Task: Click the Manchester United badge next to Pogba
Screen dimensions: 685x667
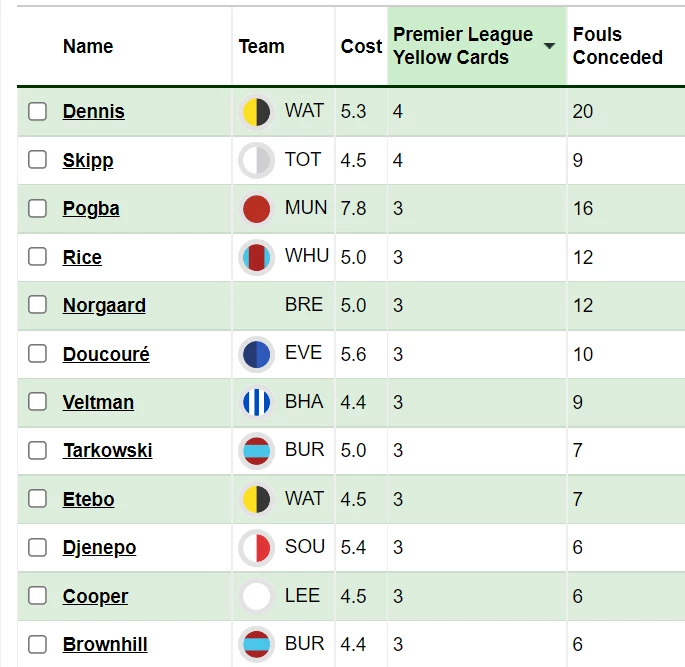Action: 256,208
